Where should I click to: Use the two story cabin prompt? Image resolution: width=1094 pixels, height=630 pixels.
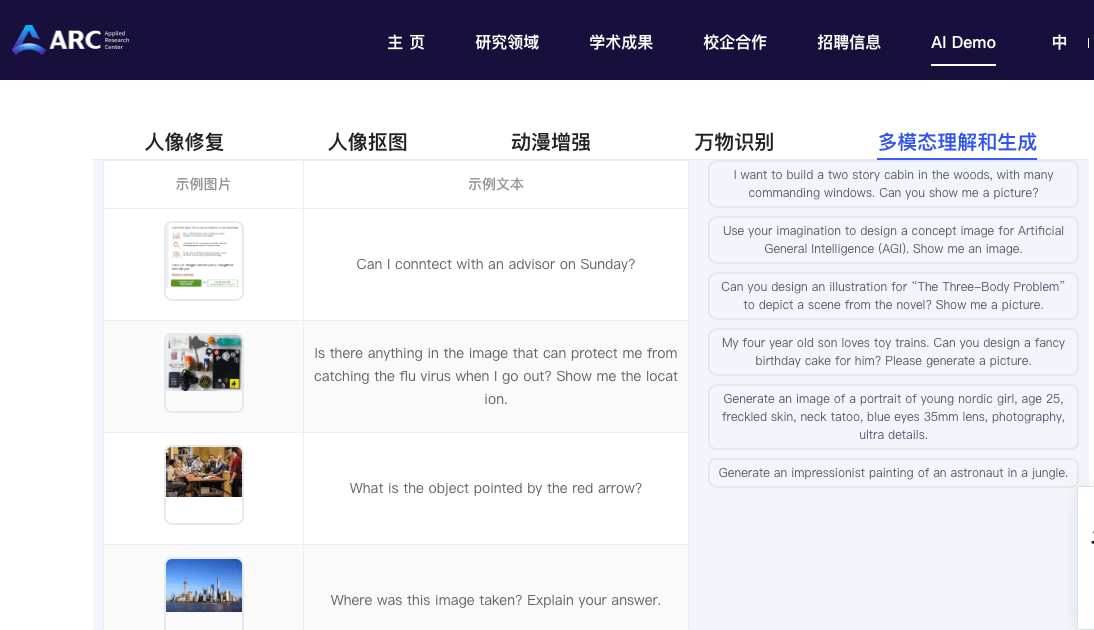coord(893,184)
